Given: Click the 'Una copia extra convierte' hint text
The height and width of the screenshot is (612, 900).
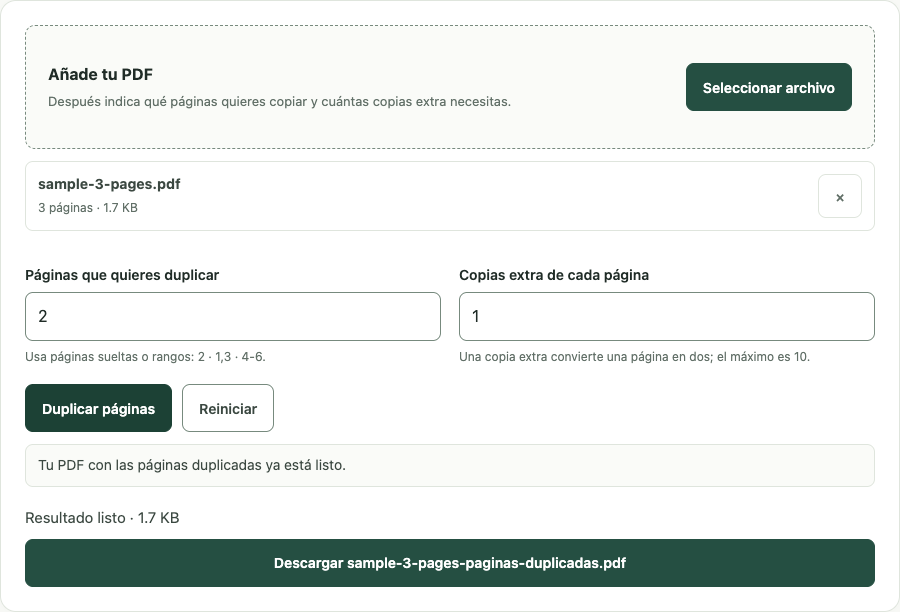Looking at the screenshot, I should (634, 357).
